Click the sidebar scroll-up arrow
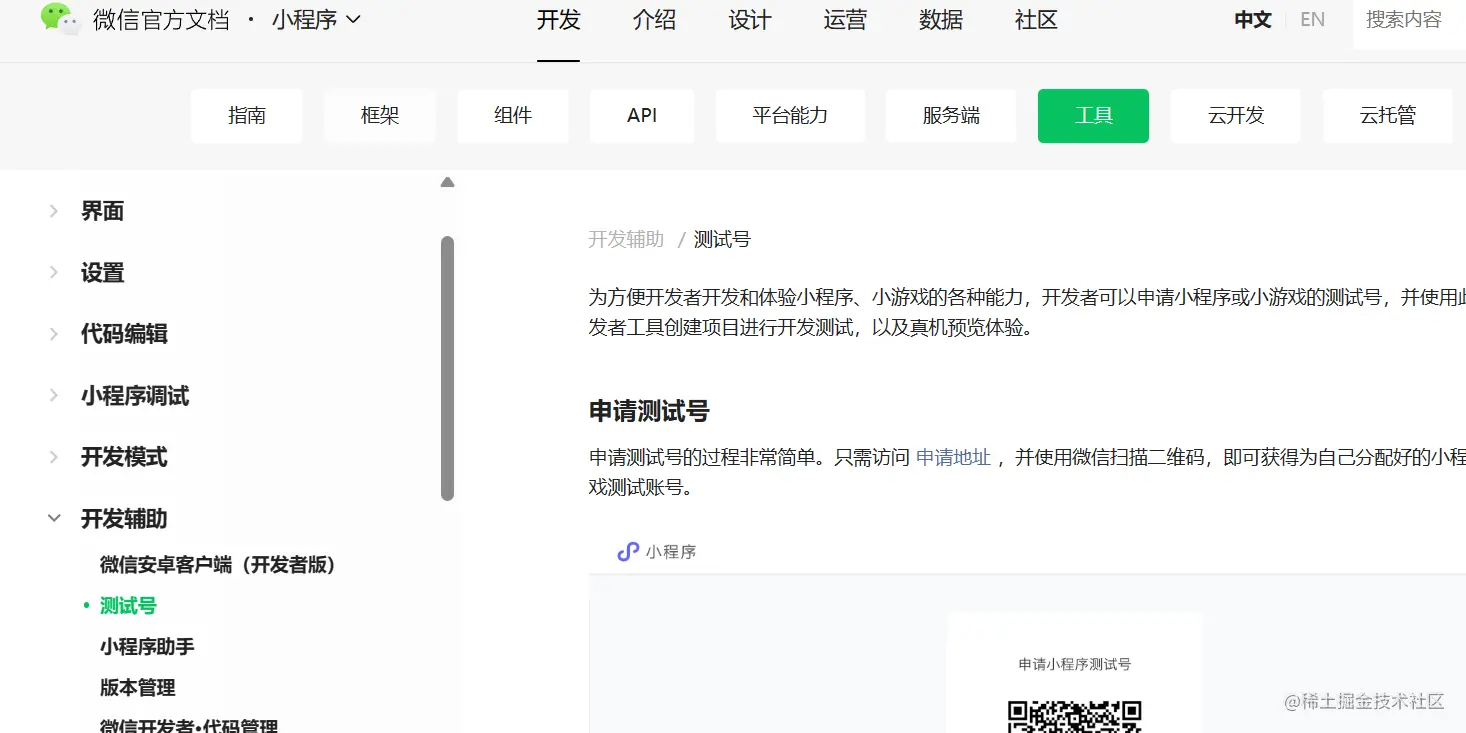The image size is (1466, 733). point(447,182)
